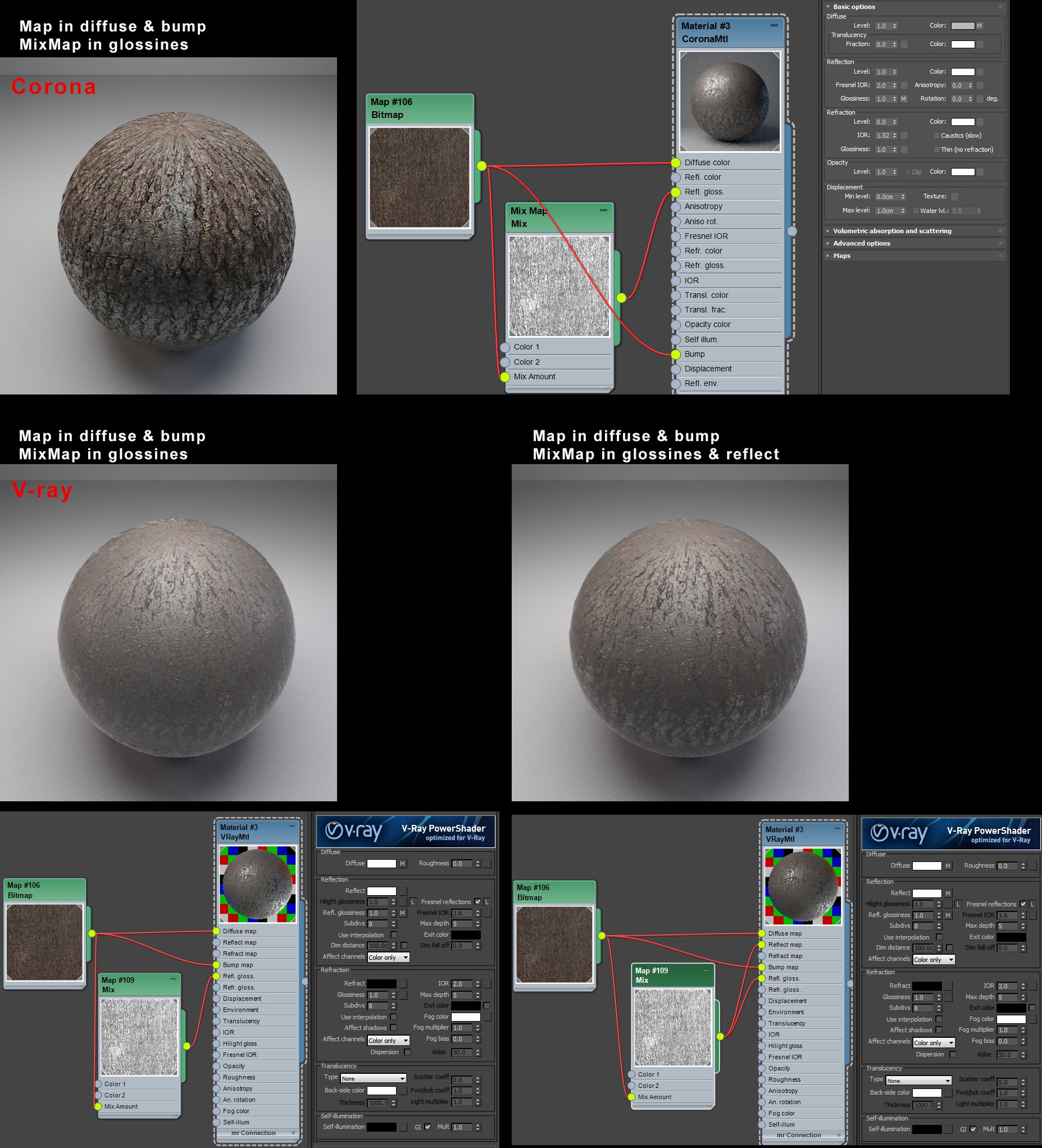The height and width of the screenshot is (1148, 1042).
Task: Enable the Caustics (slow) checkbox
Action: click(936, 135)
